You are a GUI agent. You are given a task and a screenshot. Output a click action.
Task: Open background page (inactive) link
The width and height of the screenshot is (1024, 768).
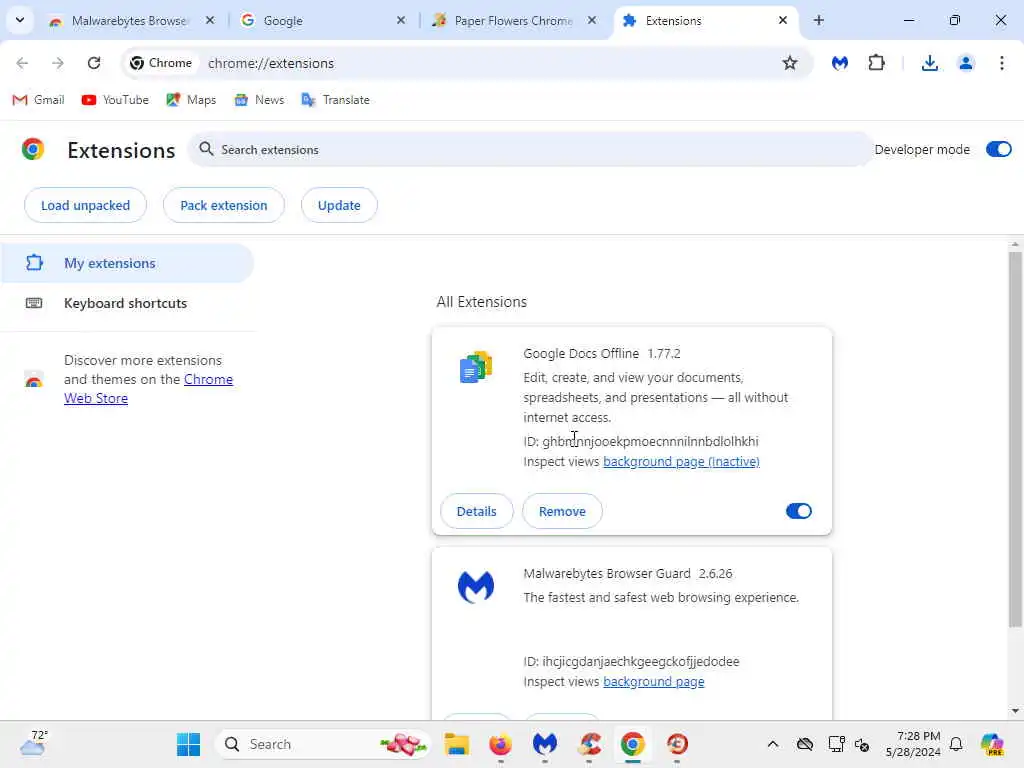(x=681, y=462)
